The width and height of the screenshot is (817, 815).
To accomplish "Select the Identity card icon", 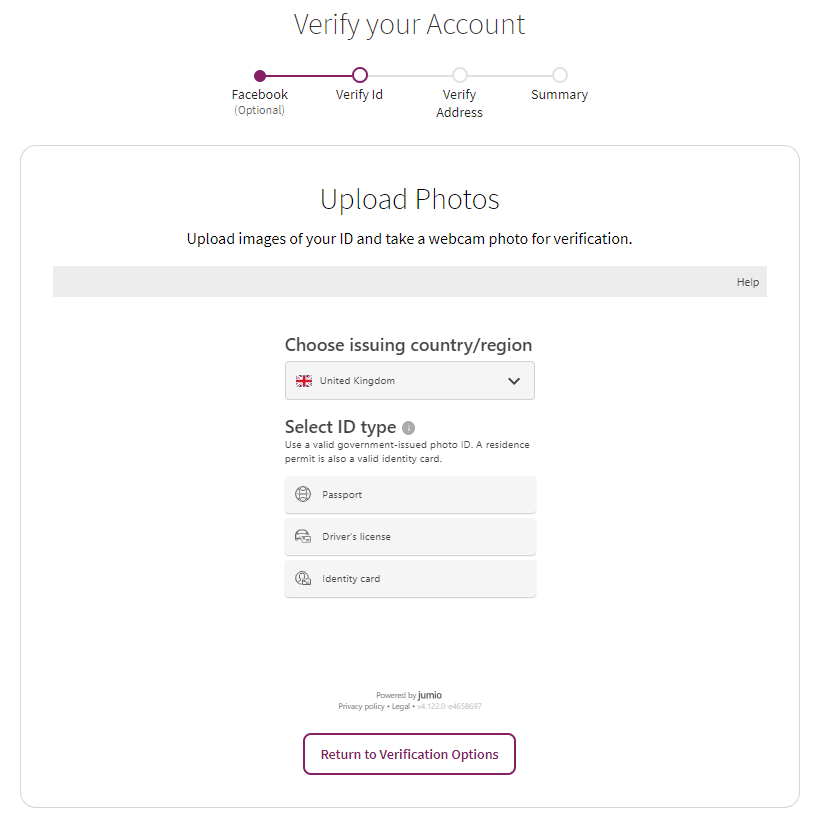I will click(302, 578).
